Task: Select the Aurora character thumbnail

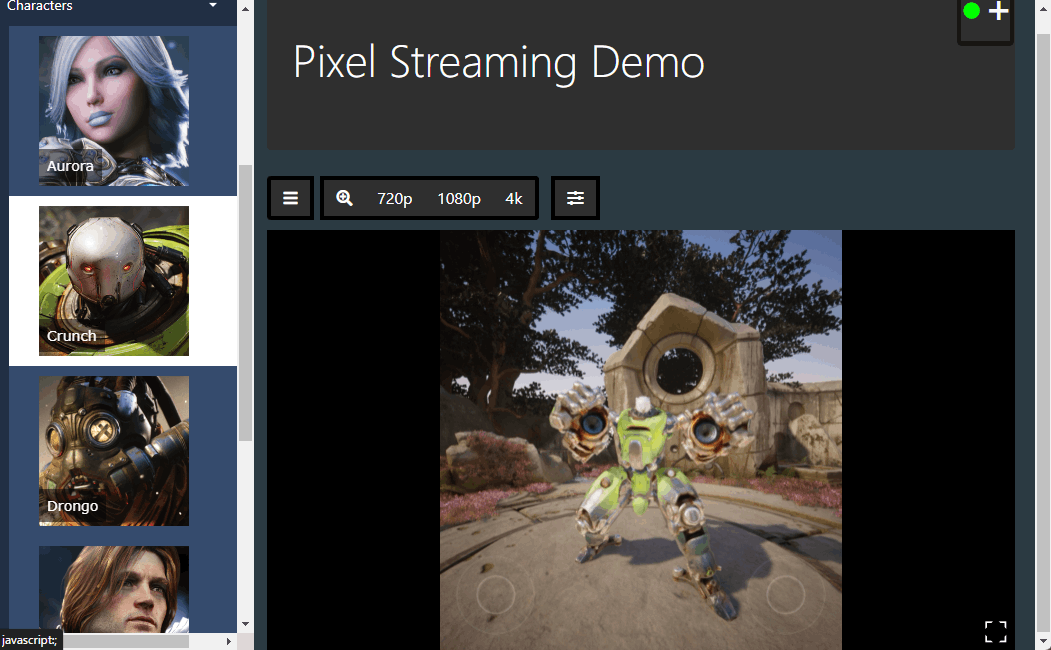Action: [114, 111]
